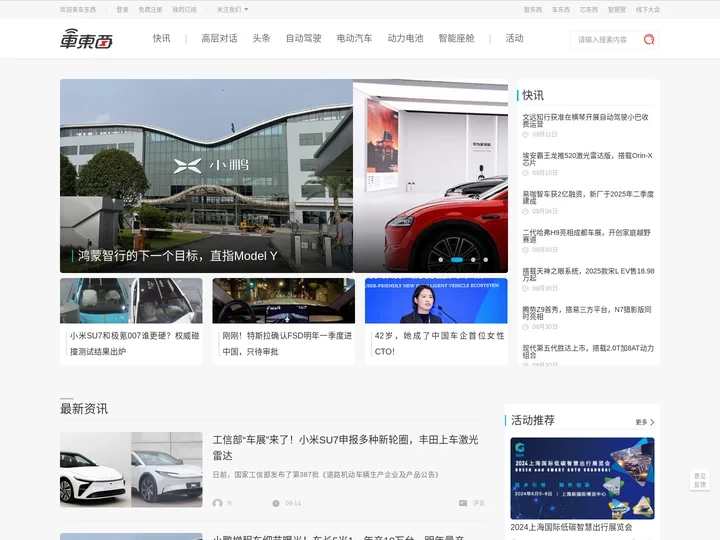
Task: Go to the 头条 section
Action: pos(261,39)
